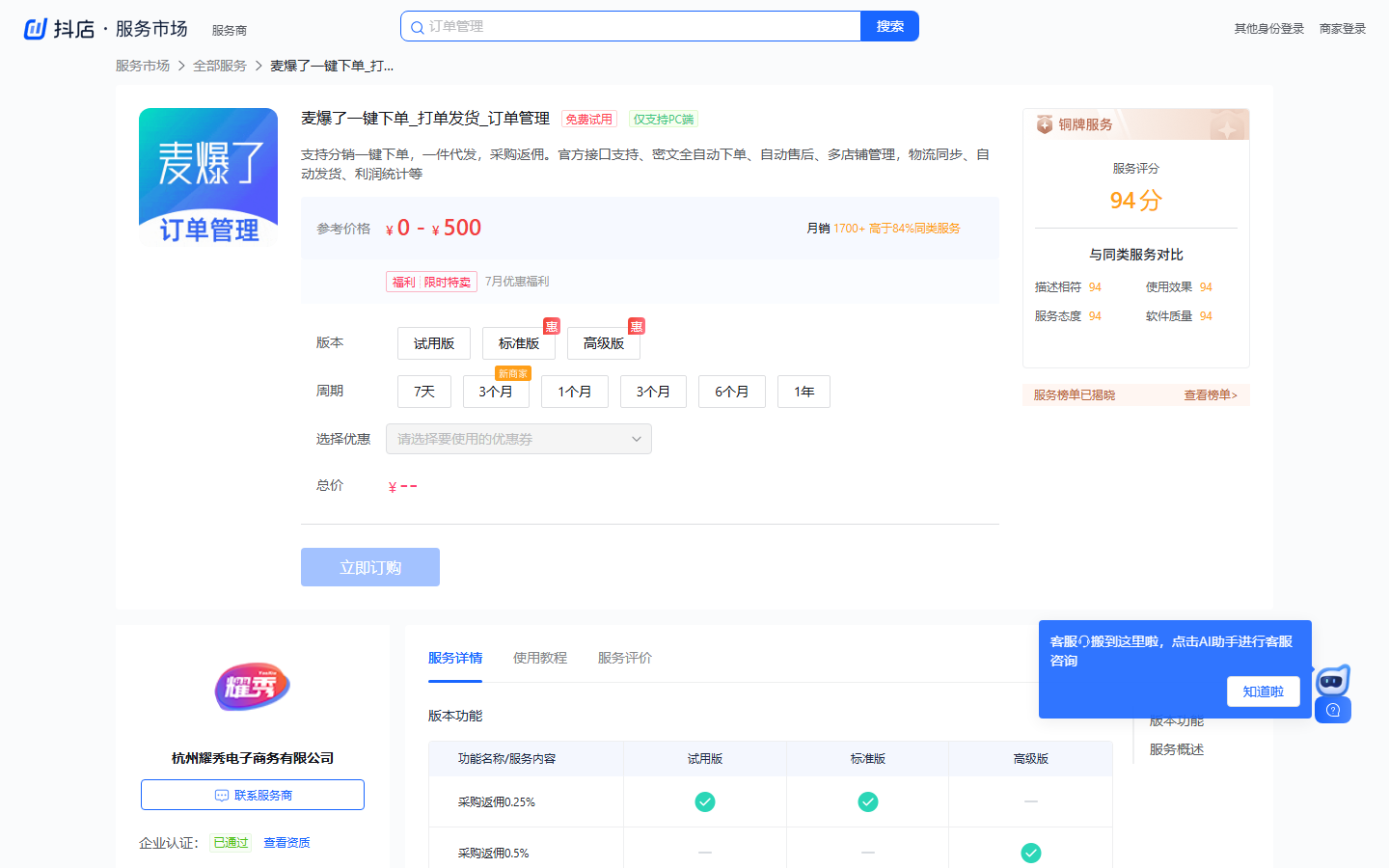Open the 查看榜单 link

(x=1211, y=395)
